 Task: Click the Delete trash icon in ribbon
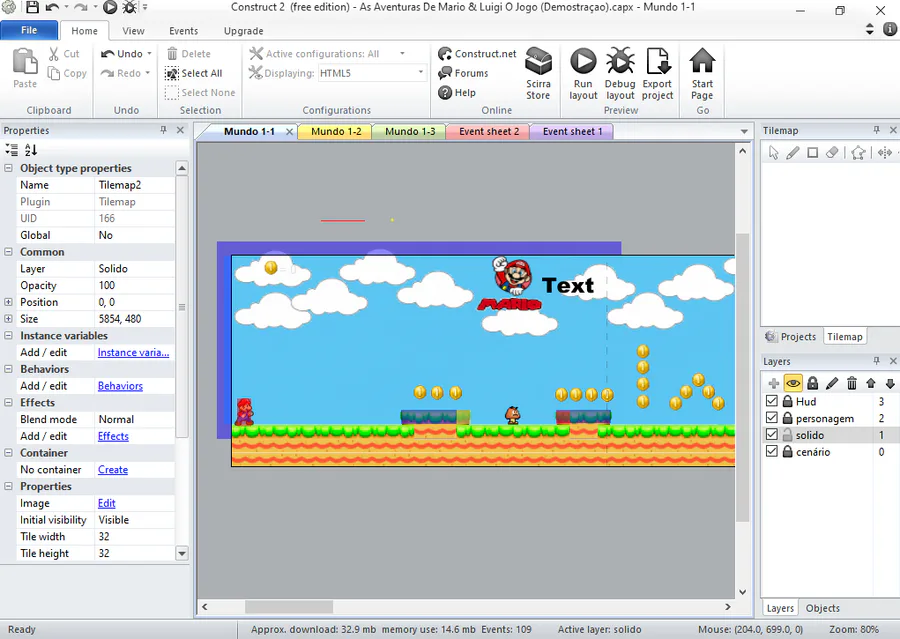172,54
